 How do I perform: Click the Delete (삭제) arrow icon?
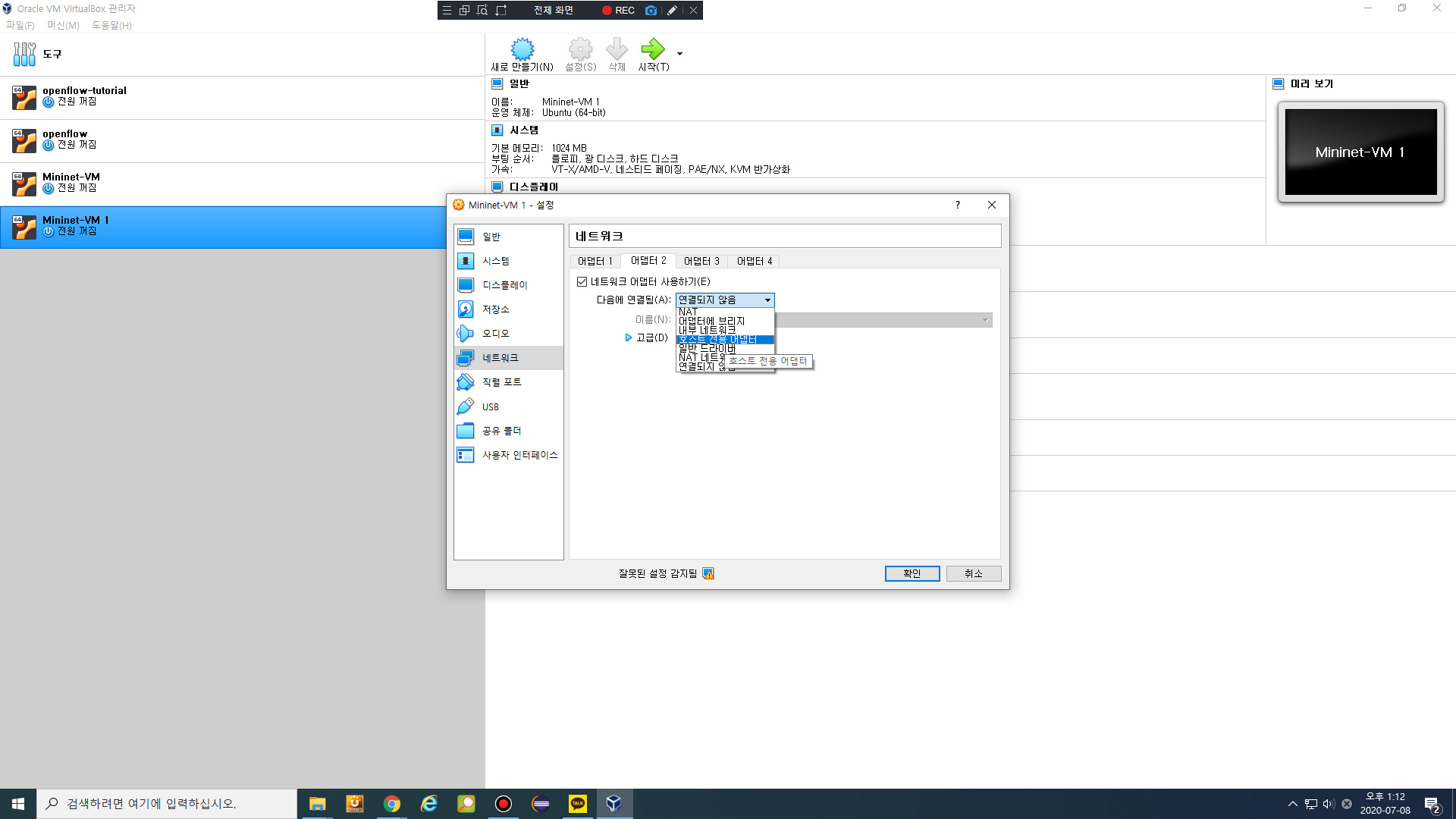point(617,50)
